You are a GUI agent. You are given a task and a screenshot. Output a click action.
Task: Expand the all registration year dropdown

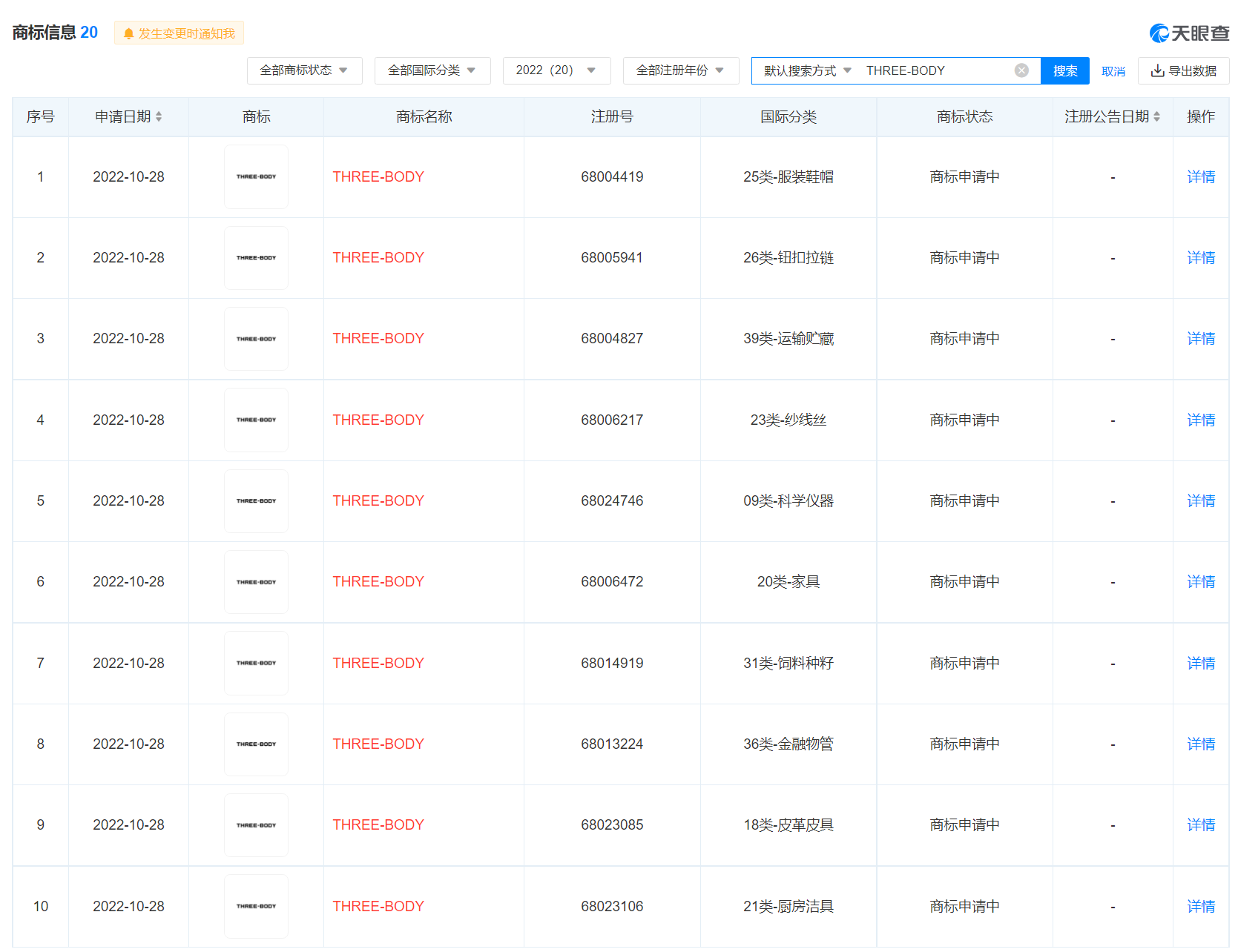tap(680, 70)
